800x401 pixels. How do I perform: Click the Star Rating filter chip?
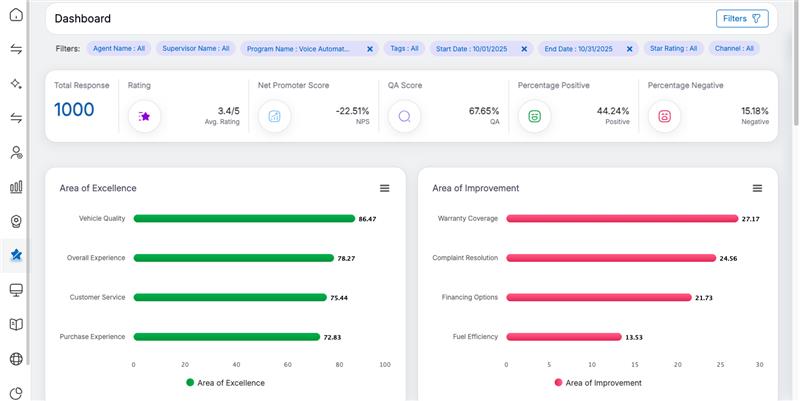pyautogui.click(x=673, y=48)
